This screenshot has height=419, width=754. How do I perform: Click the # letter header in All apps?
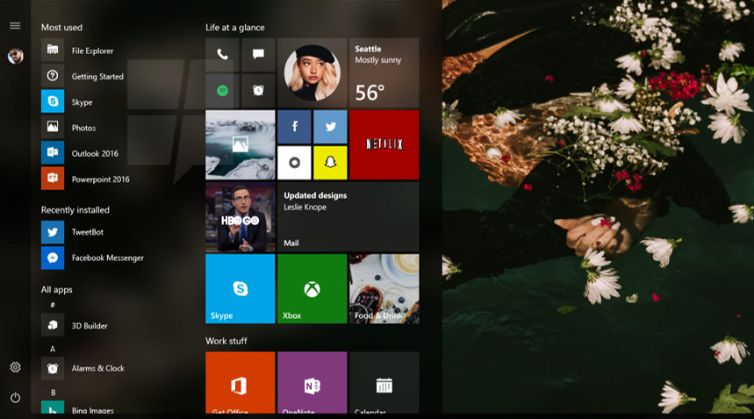point(52,305)
